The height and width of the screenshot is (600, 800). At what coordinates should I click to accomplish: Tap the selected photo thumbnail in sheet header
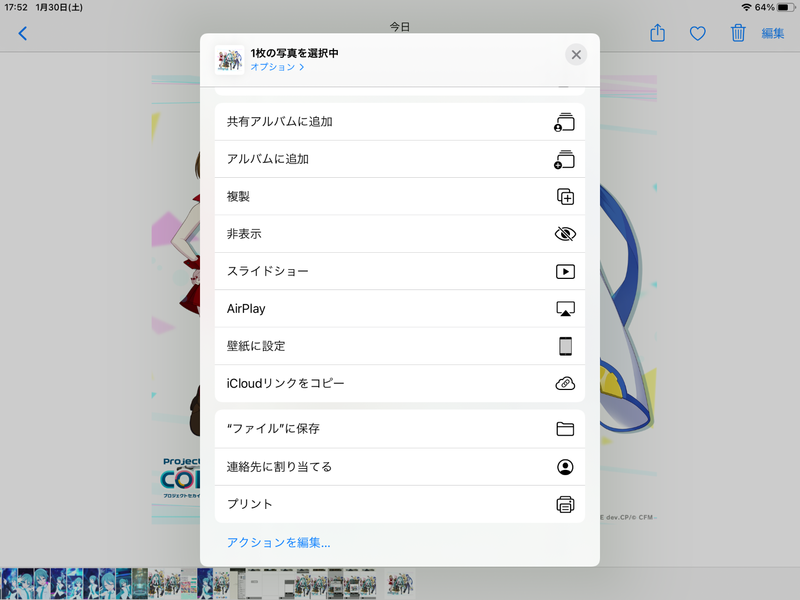(229, 60)
